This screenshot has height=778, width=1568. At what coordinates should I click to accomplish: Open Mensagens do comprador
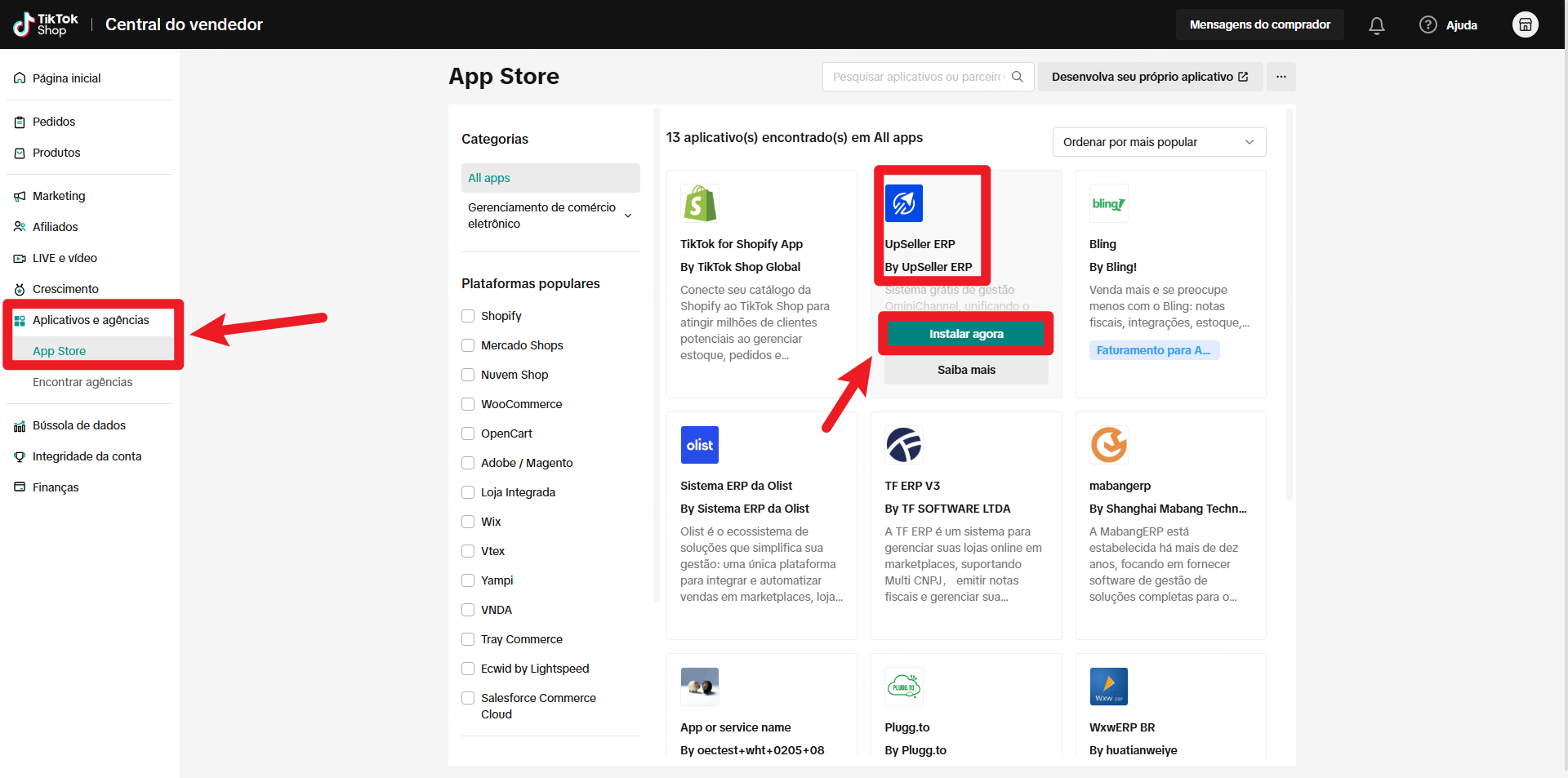(1259, 24)
